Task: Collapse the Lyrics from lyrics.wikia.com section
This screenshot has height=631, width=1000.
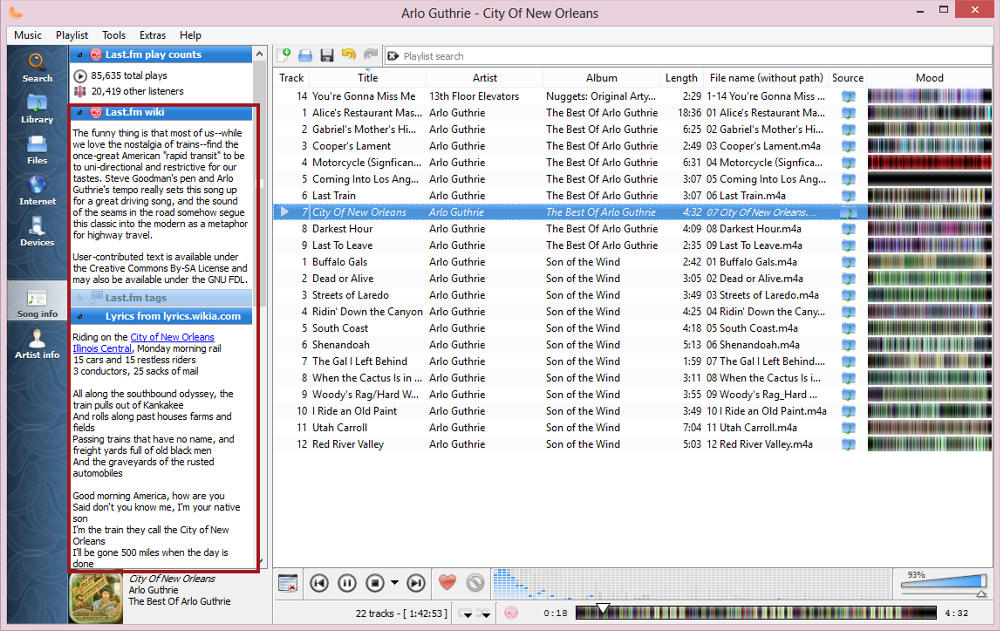Action: click(80, 316)
